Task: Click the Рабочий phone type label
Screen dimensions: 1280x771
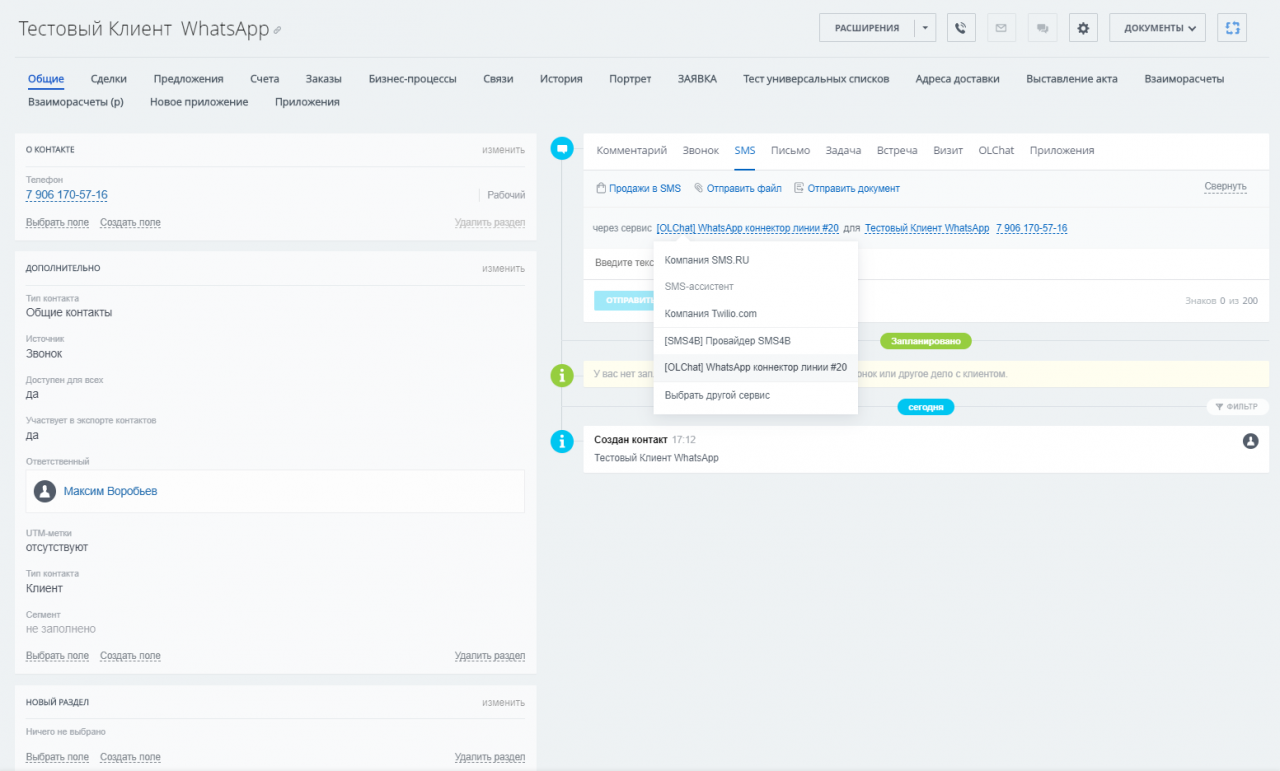Action: pos(506,195)
